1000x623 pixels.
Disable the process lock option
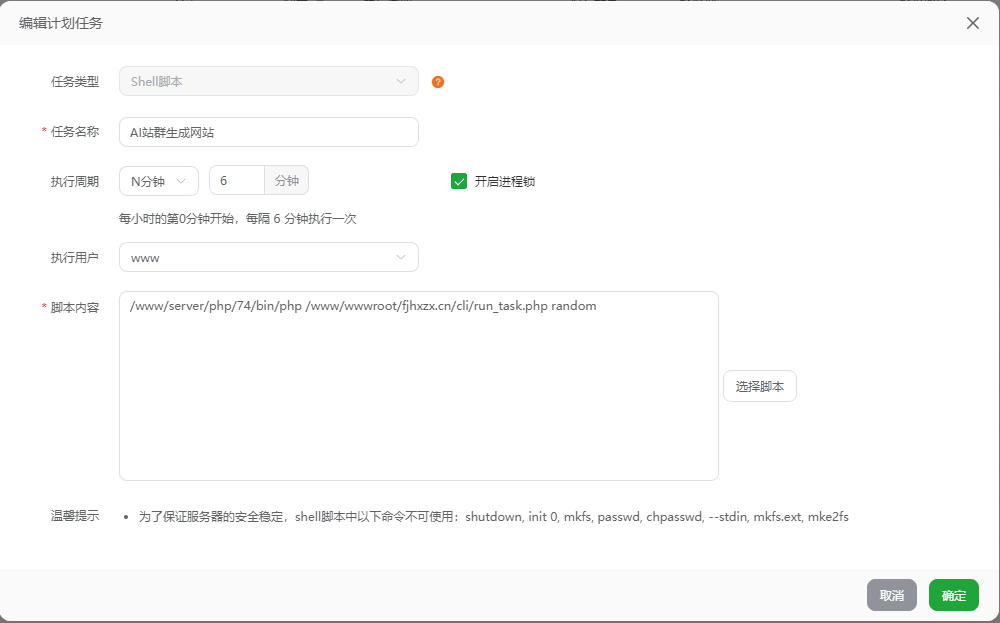pyautogui.click(x=459, y=181)
